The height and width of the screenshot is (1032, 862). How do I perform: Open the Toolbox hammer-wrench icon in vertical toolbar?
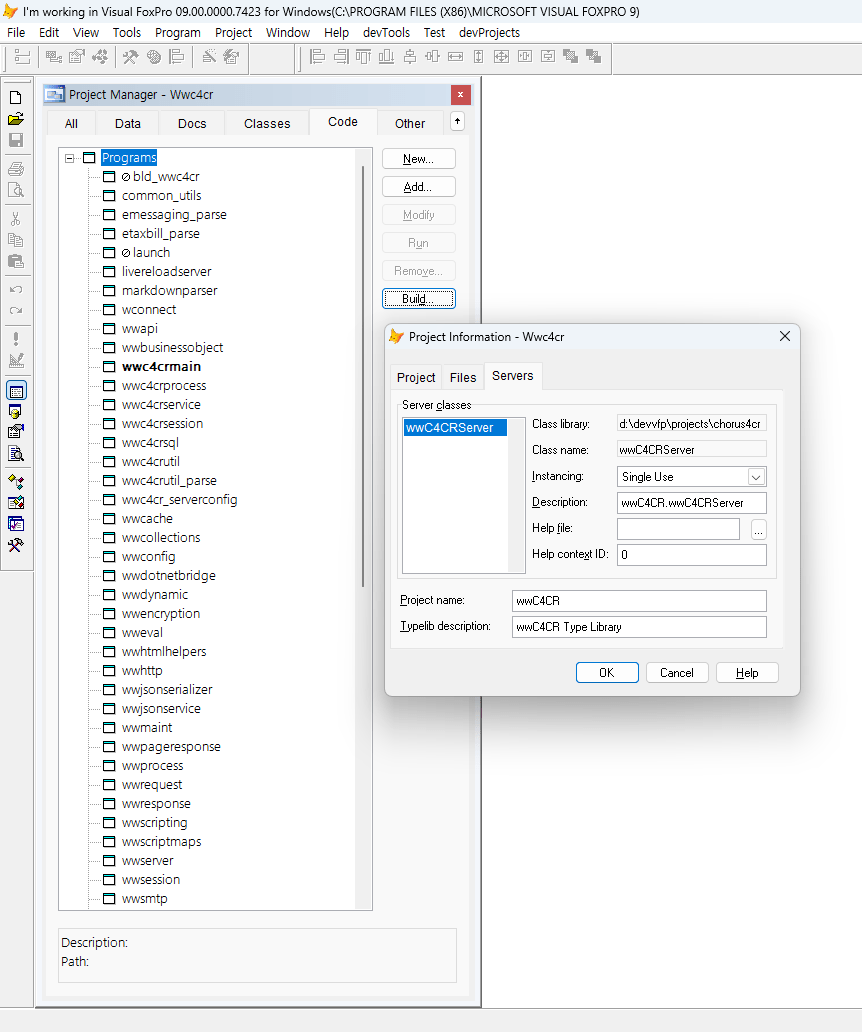(x=16, y=545)
